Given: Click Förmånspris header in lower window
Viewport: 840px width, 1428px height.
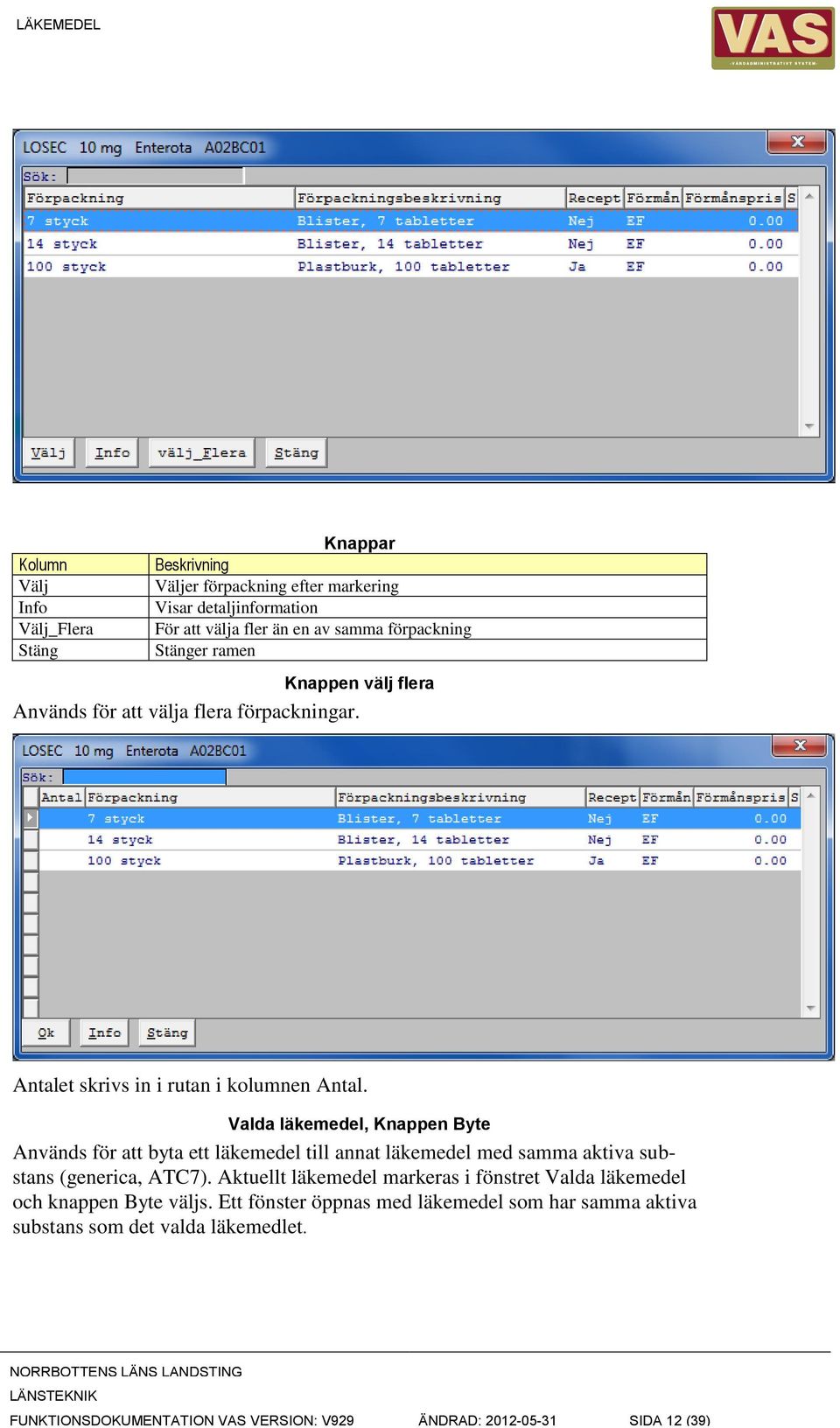Looking at the screenshot, I should click(740, 797).
